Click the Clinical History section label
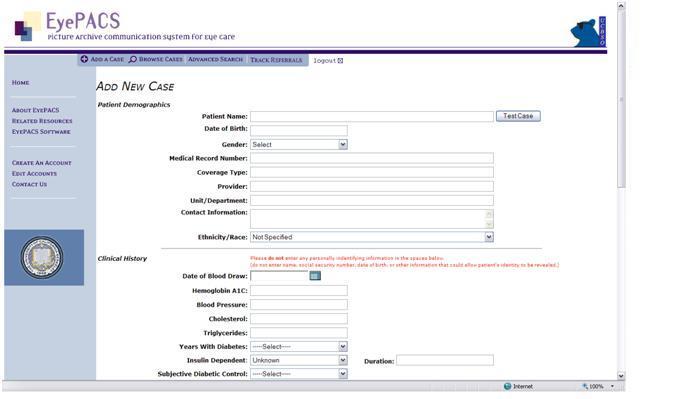The image size is (683, 399). point(122,258)
